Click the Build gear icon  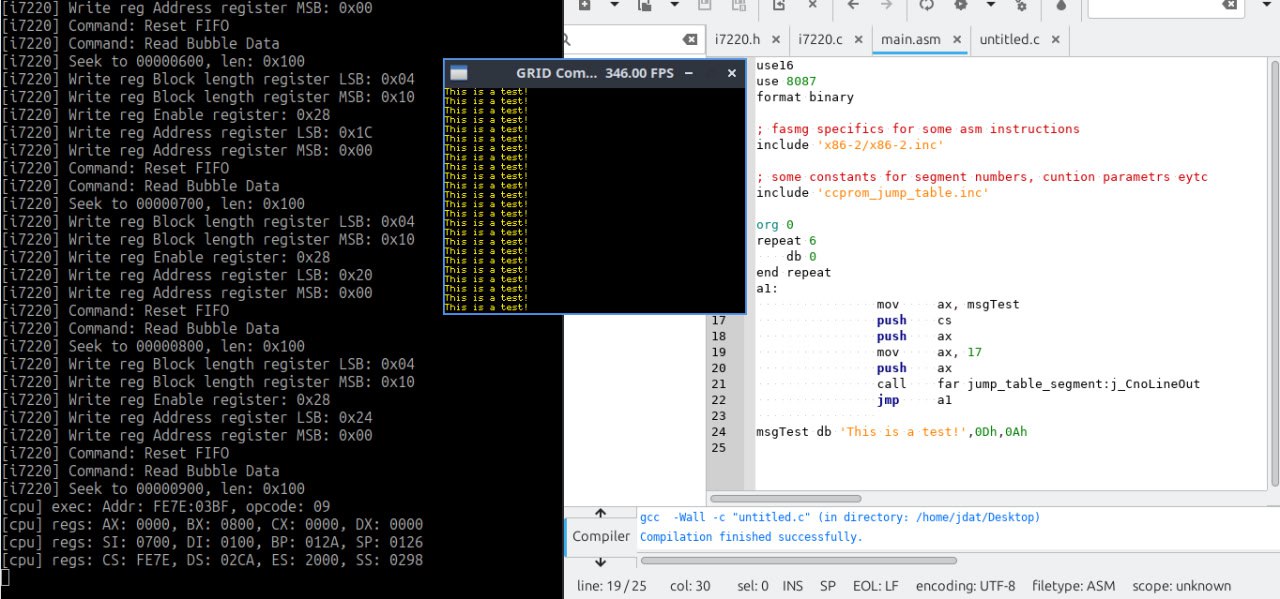click(962, 5)
